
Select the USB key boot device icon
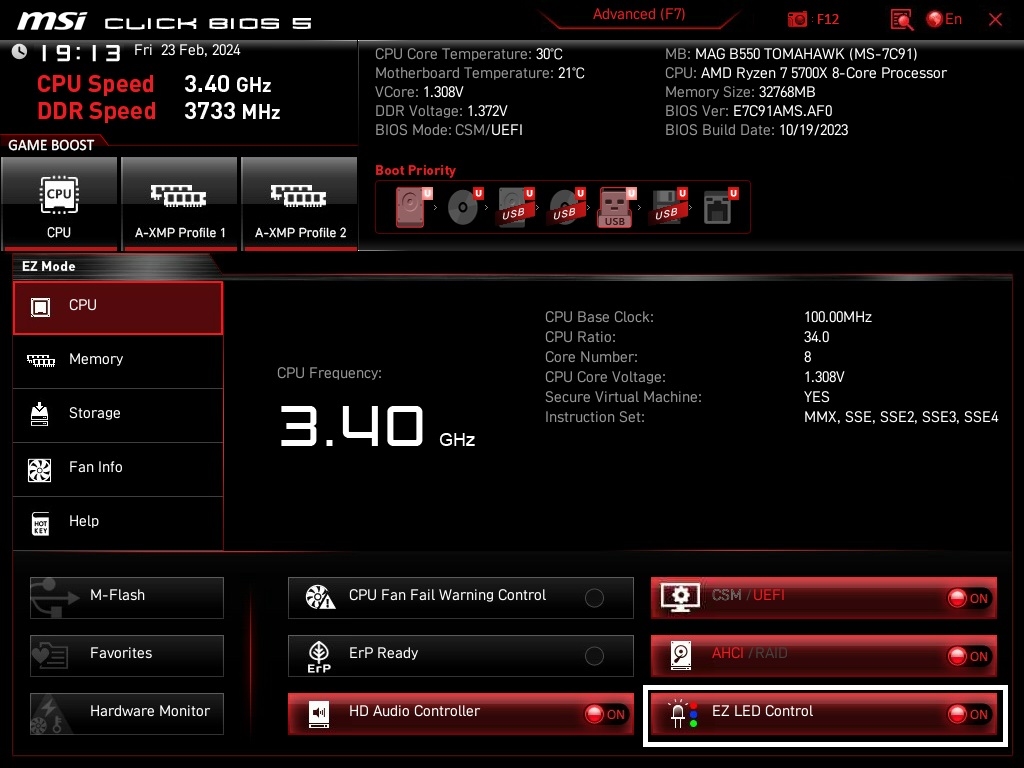pyautogui.click(x=616, y=208)
